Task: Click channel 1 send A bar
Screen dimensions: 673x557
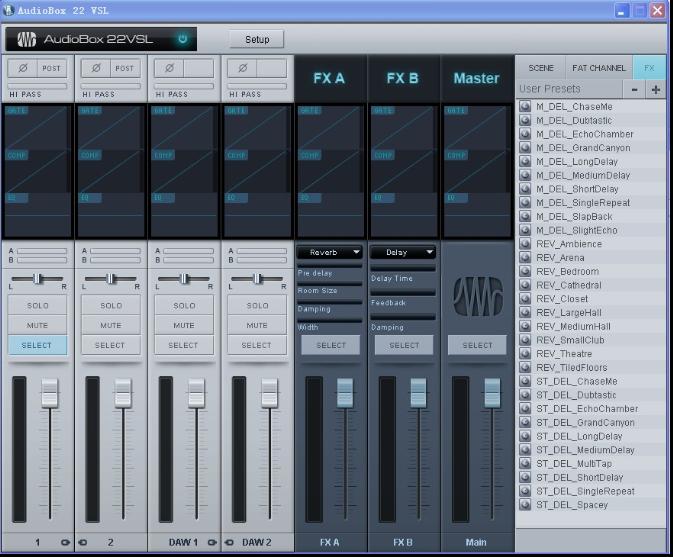Action: pos(42,251)
